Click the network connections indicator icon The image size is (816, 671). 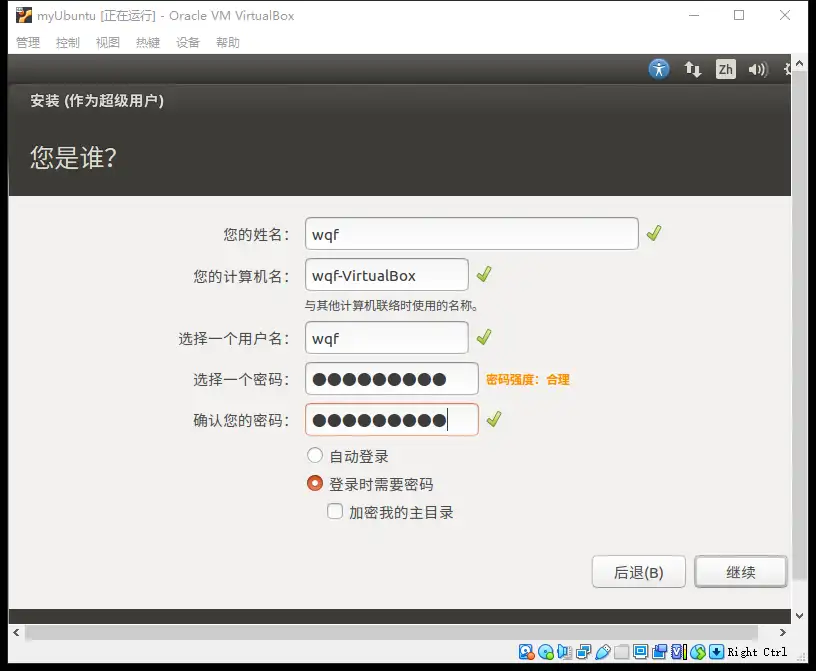click(692, 69)
